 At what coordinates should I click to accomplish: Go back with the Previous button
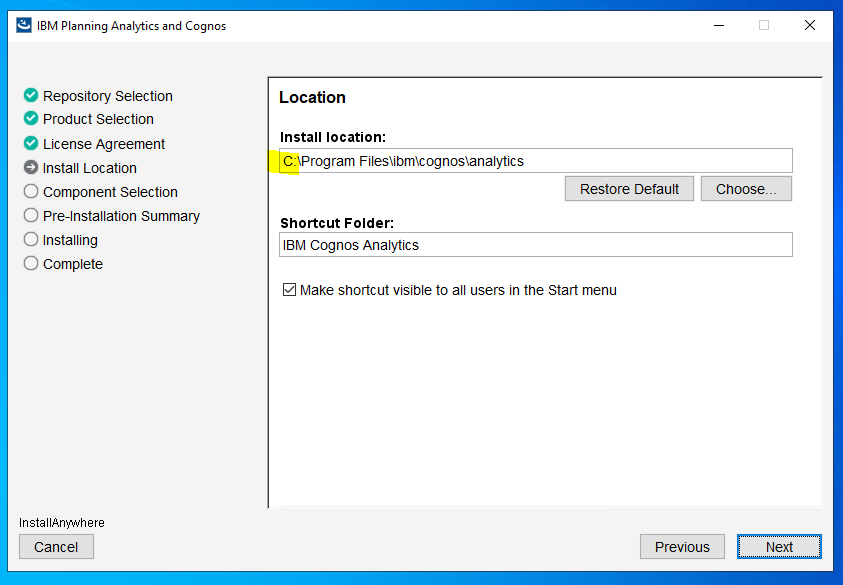tap(682, 547)
